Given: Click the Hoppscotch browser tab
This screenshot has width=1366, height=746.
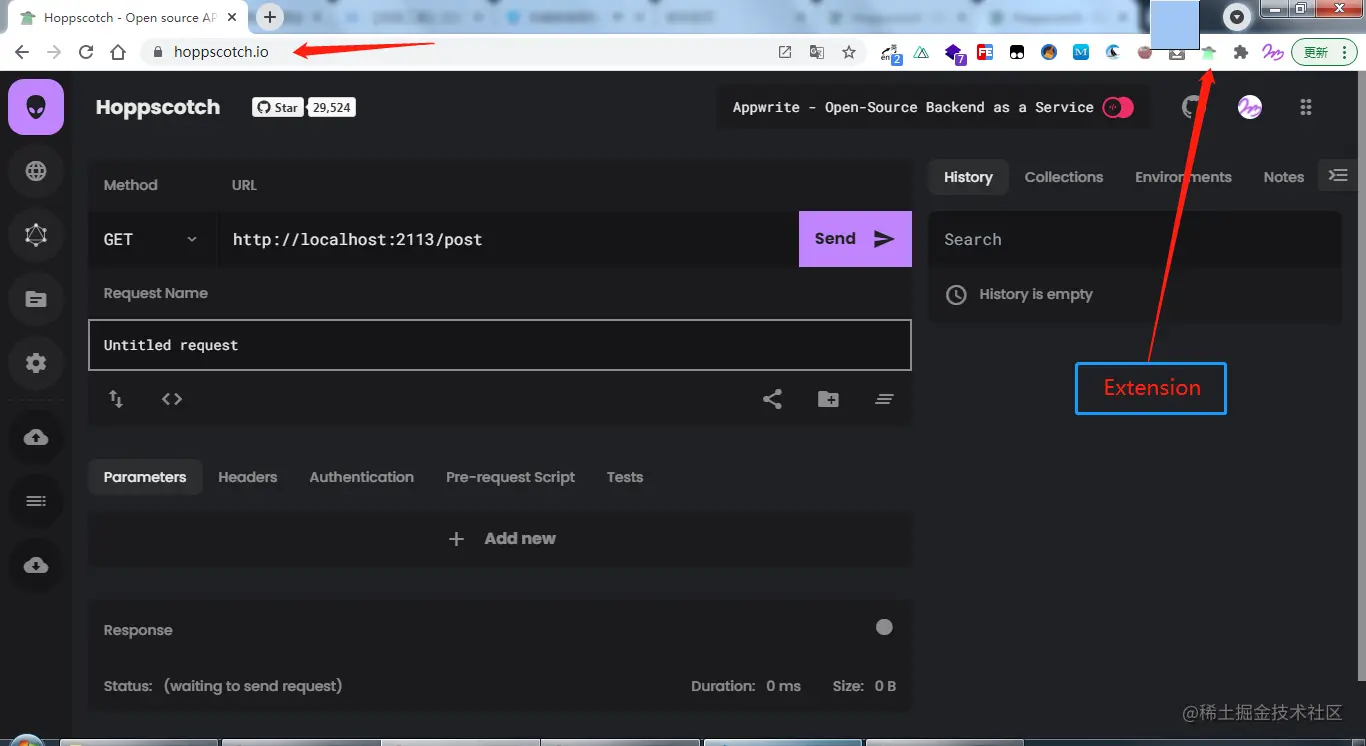Looking at the screenshot, I should click(x=130, y=18).
